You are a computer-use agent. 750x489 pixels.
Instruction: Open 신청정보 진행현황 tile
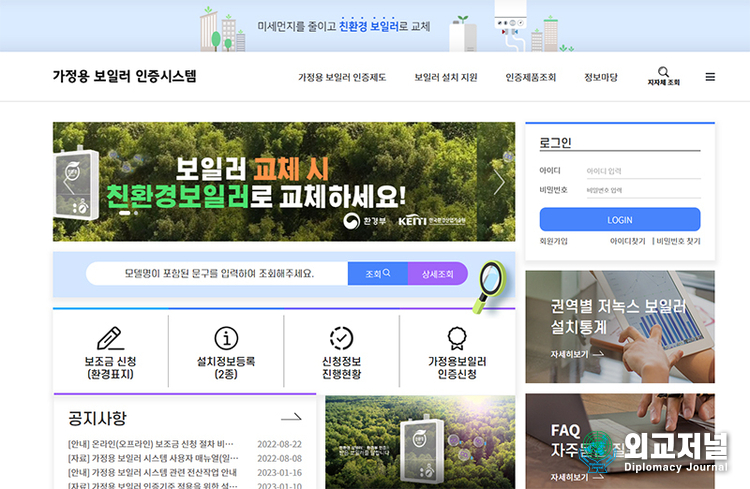[342, 351]
